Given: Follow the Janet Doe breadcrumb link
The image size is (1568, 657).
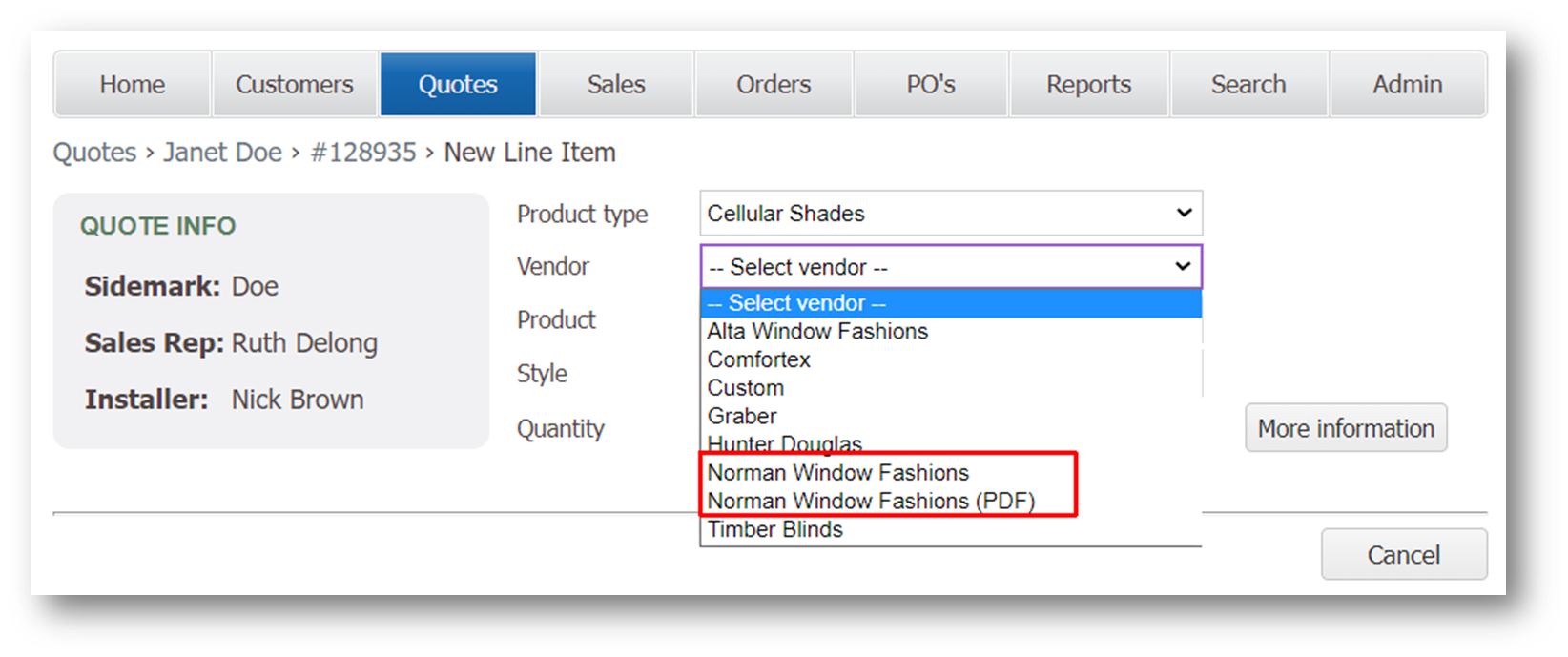Looking at the screenshot, I should pyautogui.click(x=222, y=153).
